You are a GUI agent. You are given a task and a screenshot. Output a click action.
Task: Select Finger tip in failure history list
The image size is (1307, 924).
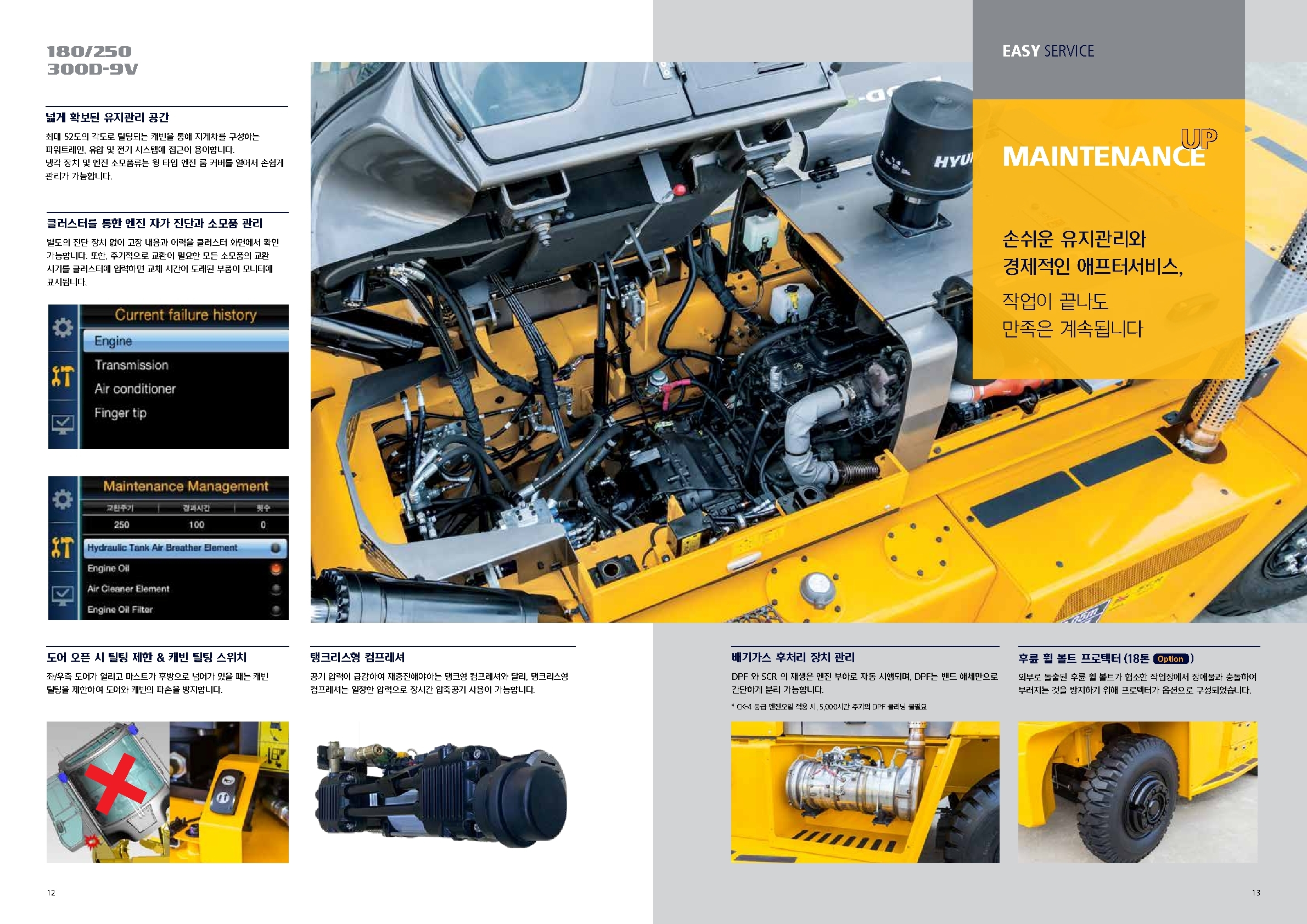120,413
